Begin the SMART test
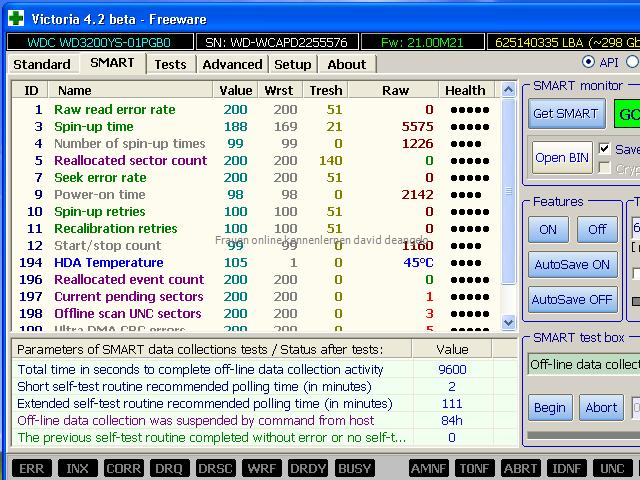The height and width of the screenshot is (480, 640). 550,407
